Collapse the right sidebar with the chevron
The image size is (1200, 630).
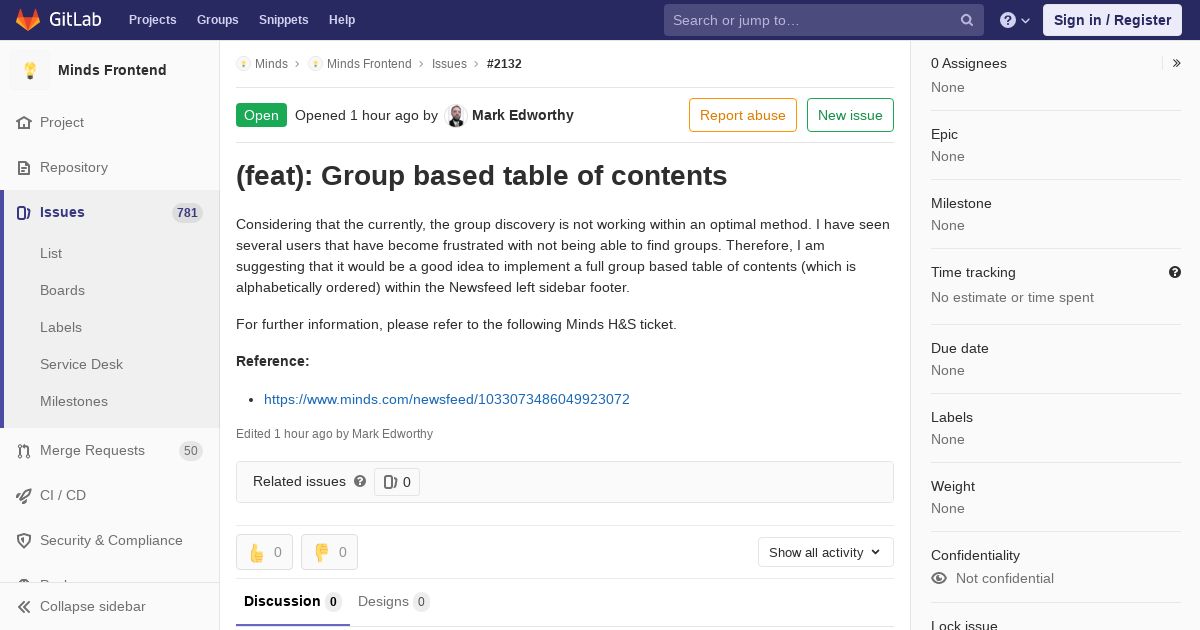pyautogui.click(x=1176, y=63)
